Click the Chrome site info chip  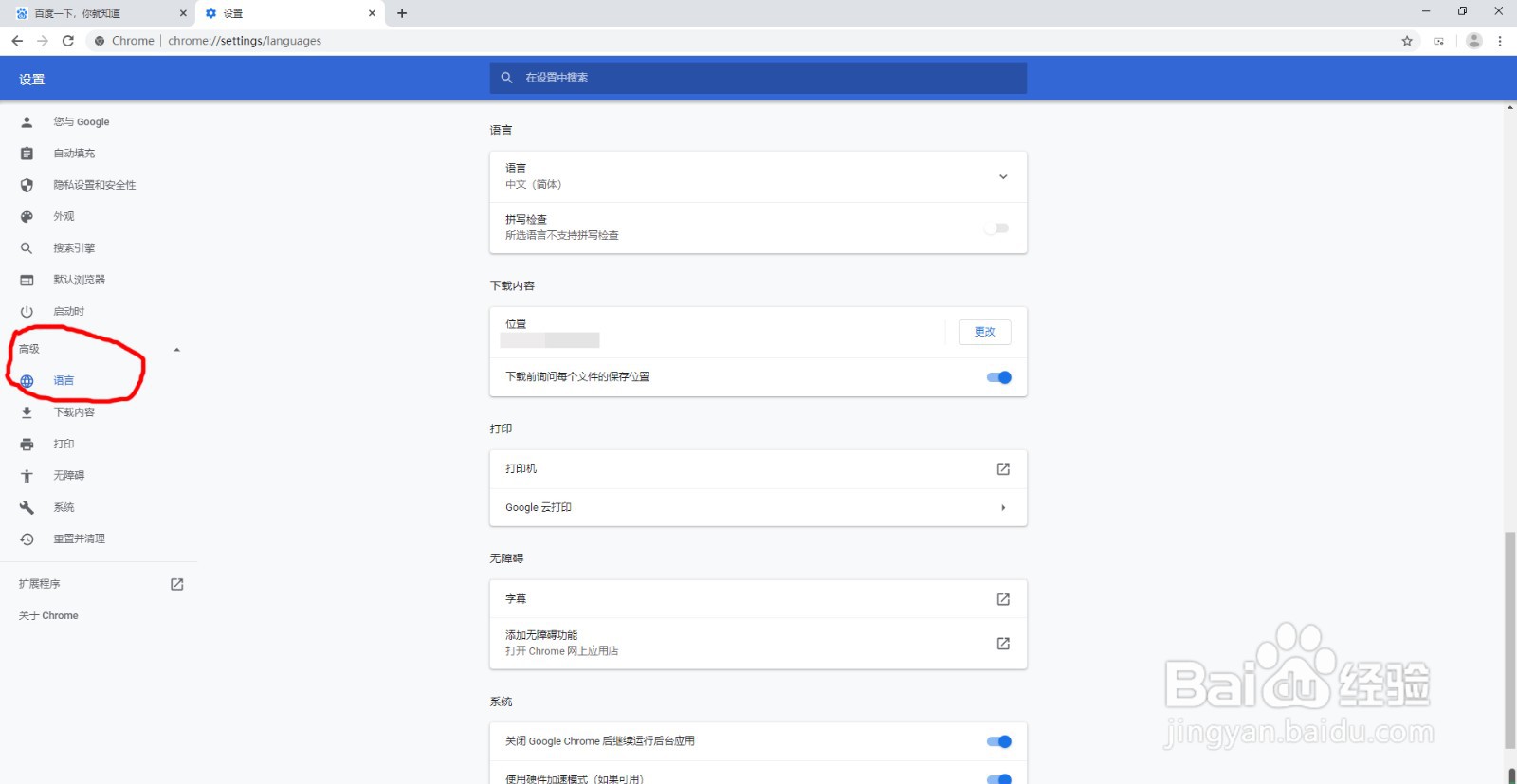[124, 41]
